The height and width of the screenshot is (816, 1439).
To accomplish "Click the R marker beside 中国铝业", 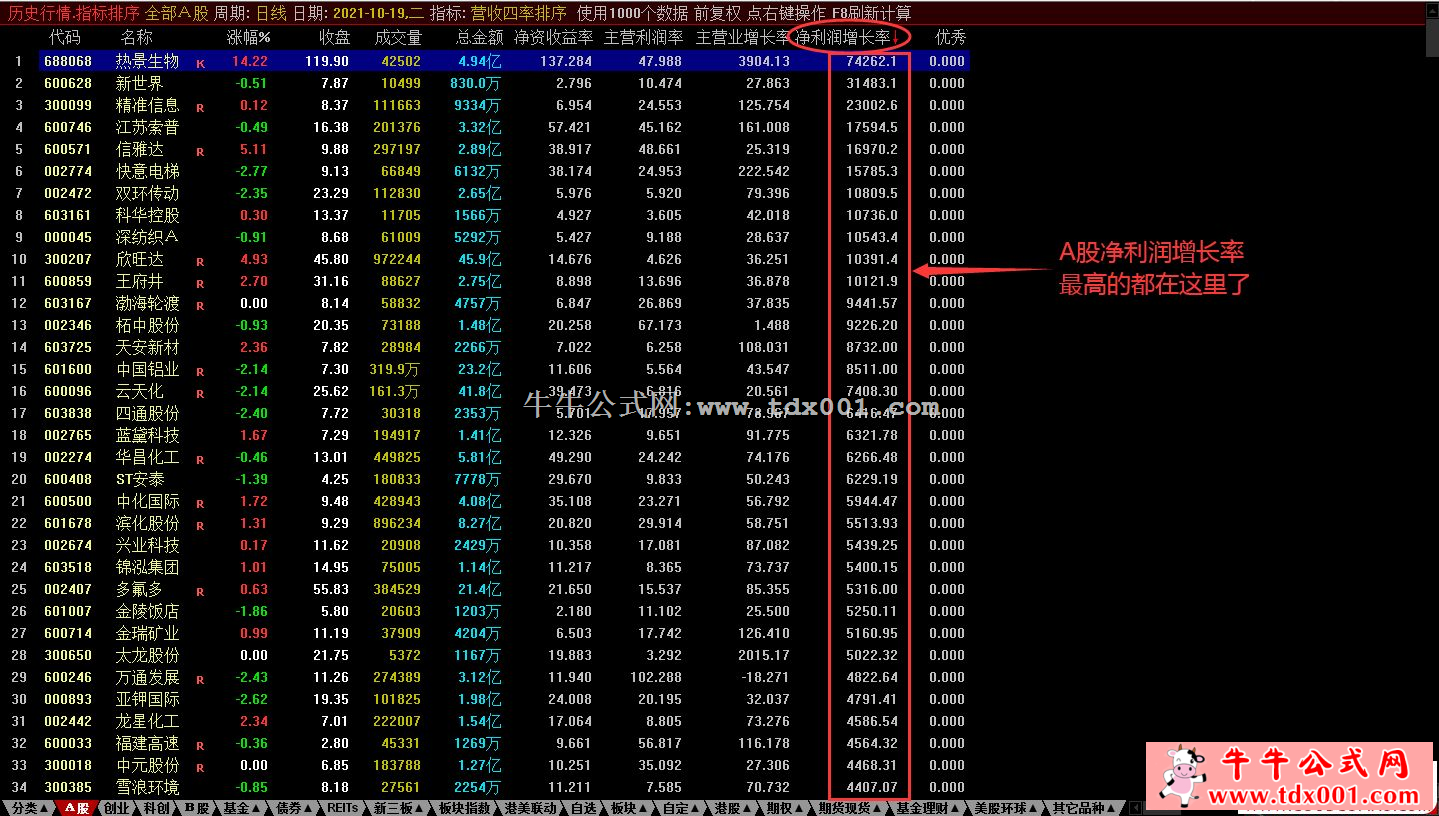I will tap(200, 372).
